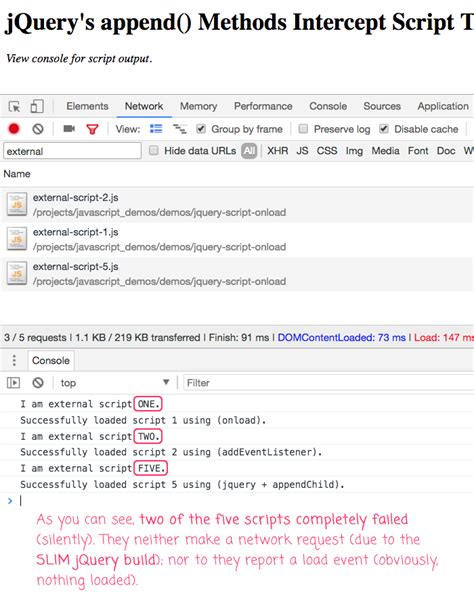Clear console using the console clear icon

pyautogui.click(x=38, y=383)
